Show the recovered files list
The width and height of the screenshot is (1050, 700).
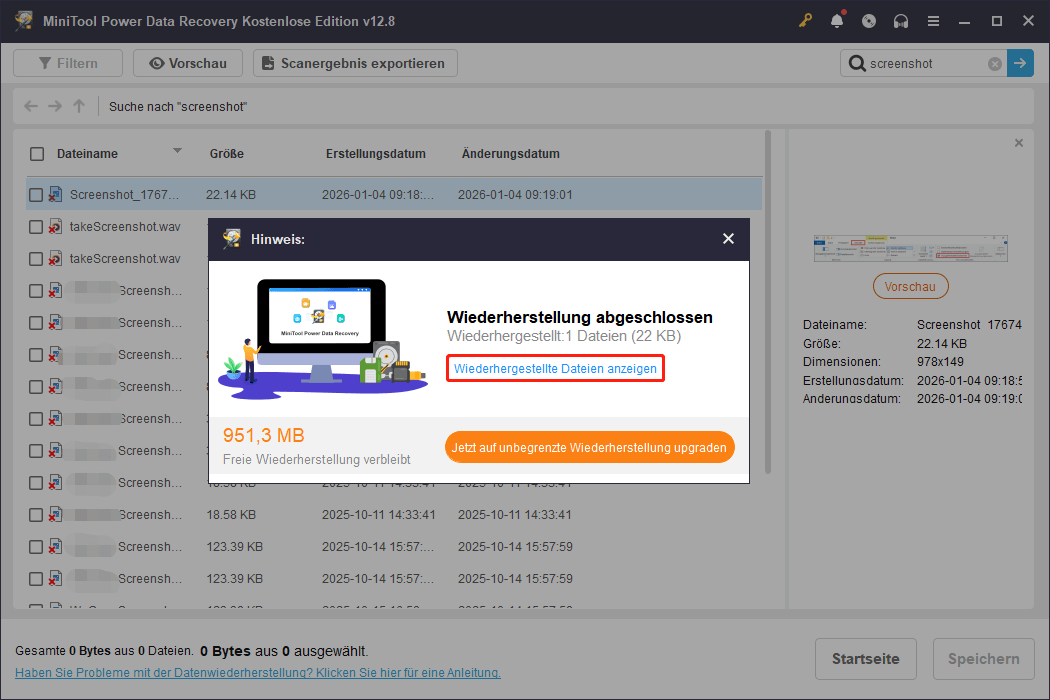(x=555, y=368)
